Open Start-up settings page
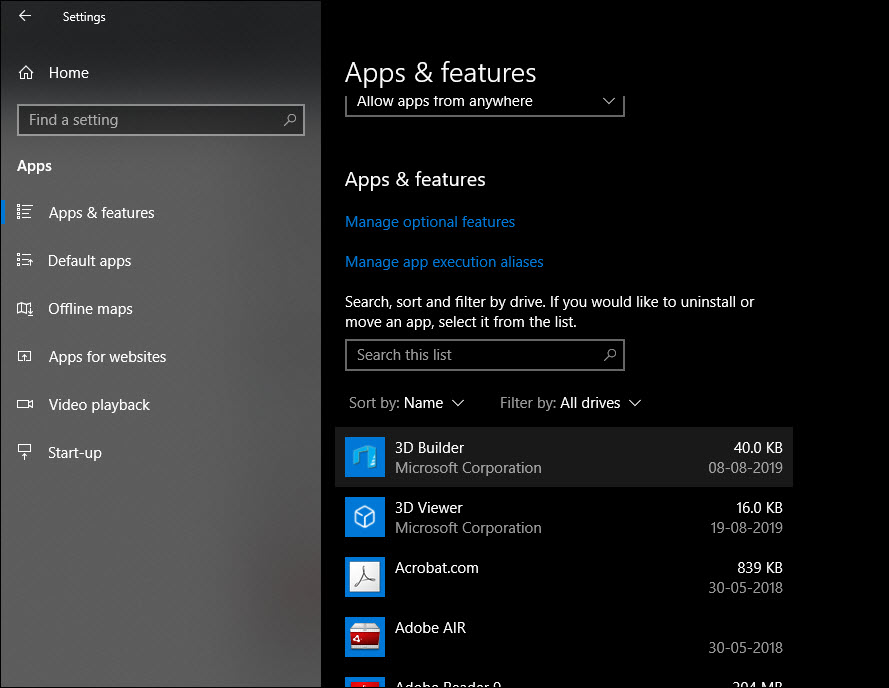889x688 pixels. tap(75, 453)
